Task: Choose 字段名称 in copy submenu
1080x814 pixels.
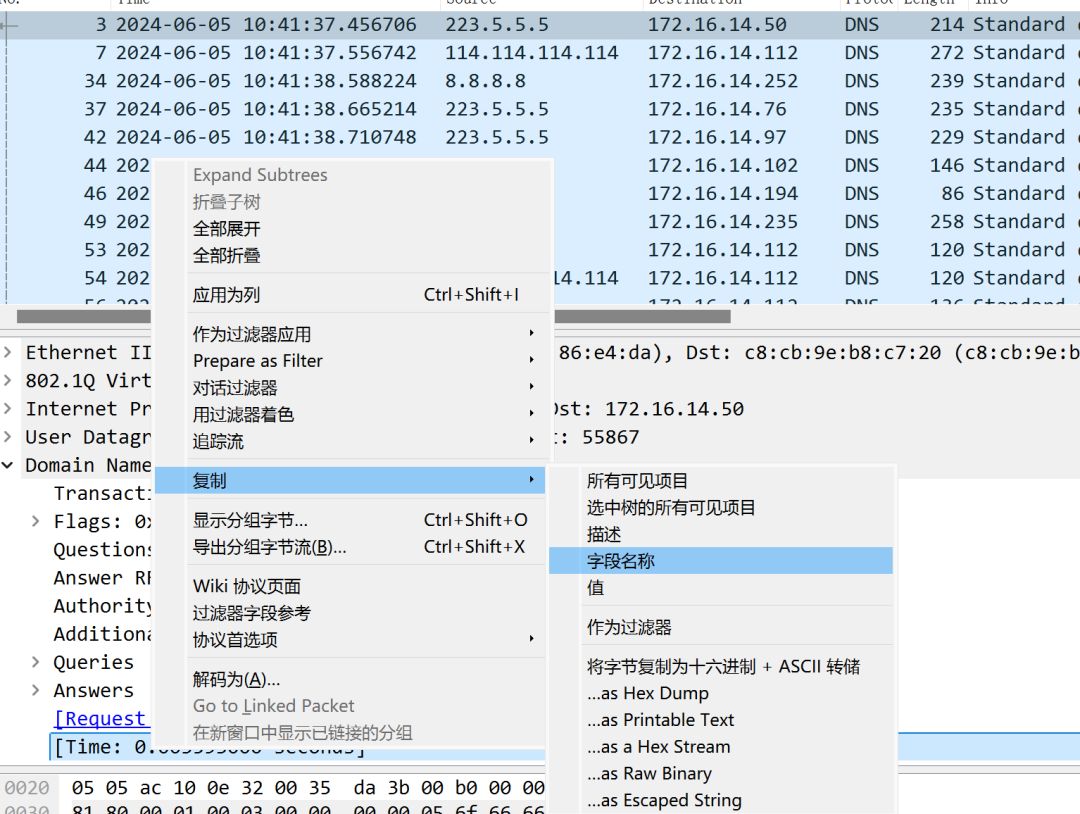Action: coord(621,561)
